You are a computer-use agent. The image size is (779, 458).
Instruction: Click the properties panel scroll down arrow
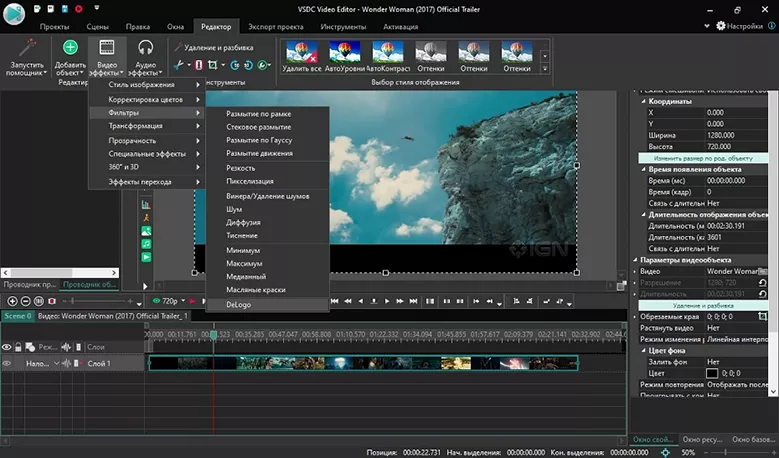pyautogui.click(x=774, y=392)
